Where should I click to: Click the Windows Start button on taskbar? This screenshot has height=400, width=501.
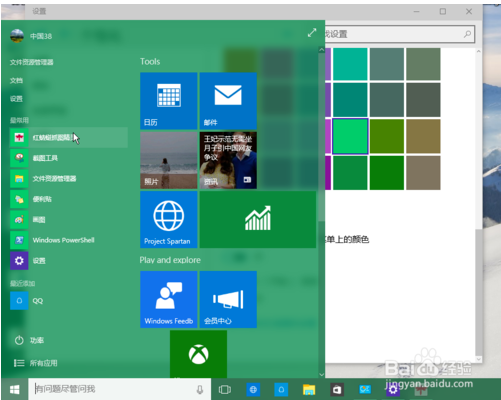(15, 389)
